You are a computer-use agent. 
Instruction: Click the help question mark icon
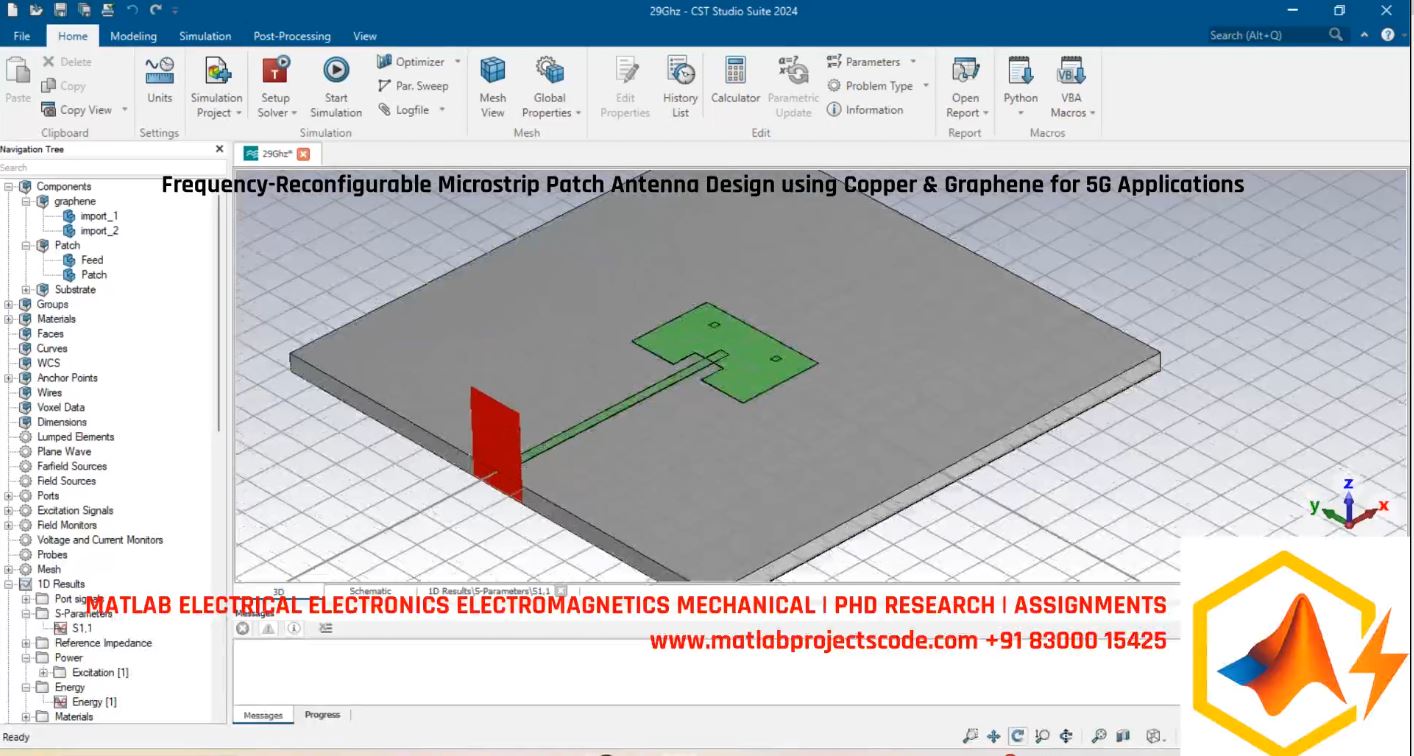click(x=1388, y=35)
